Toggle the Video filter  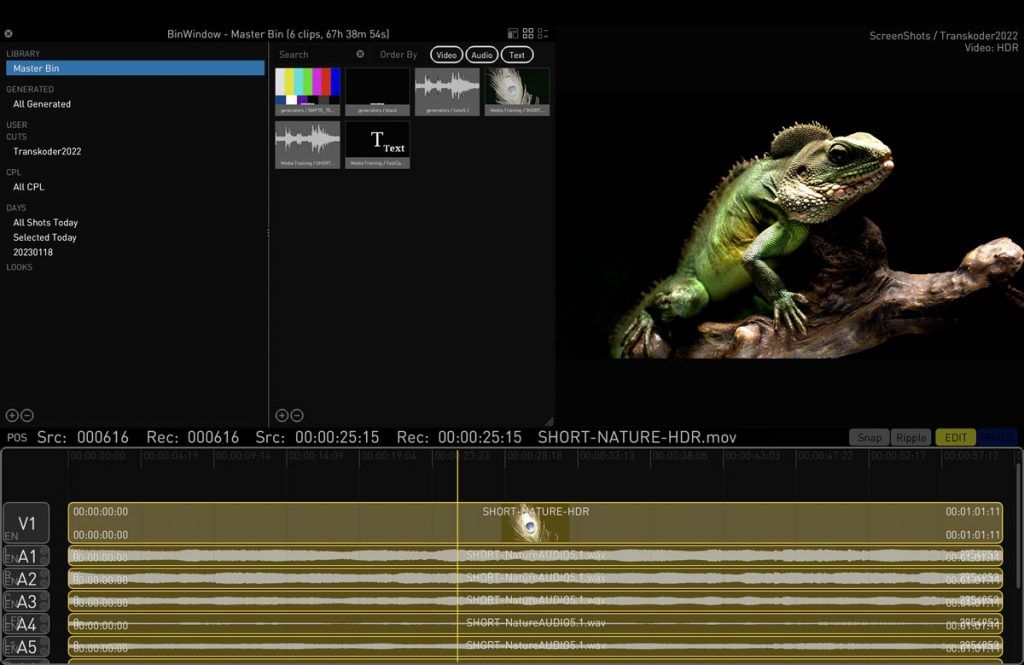coord(447,55)
